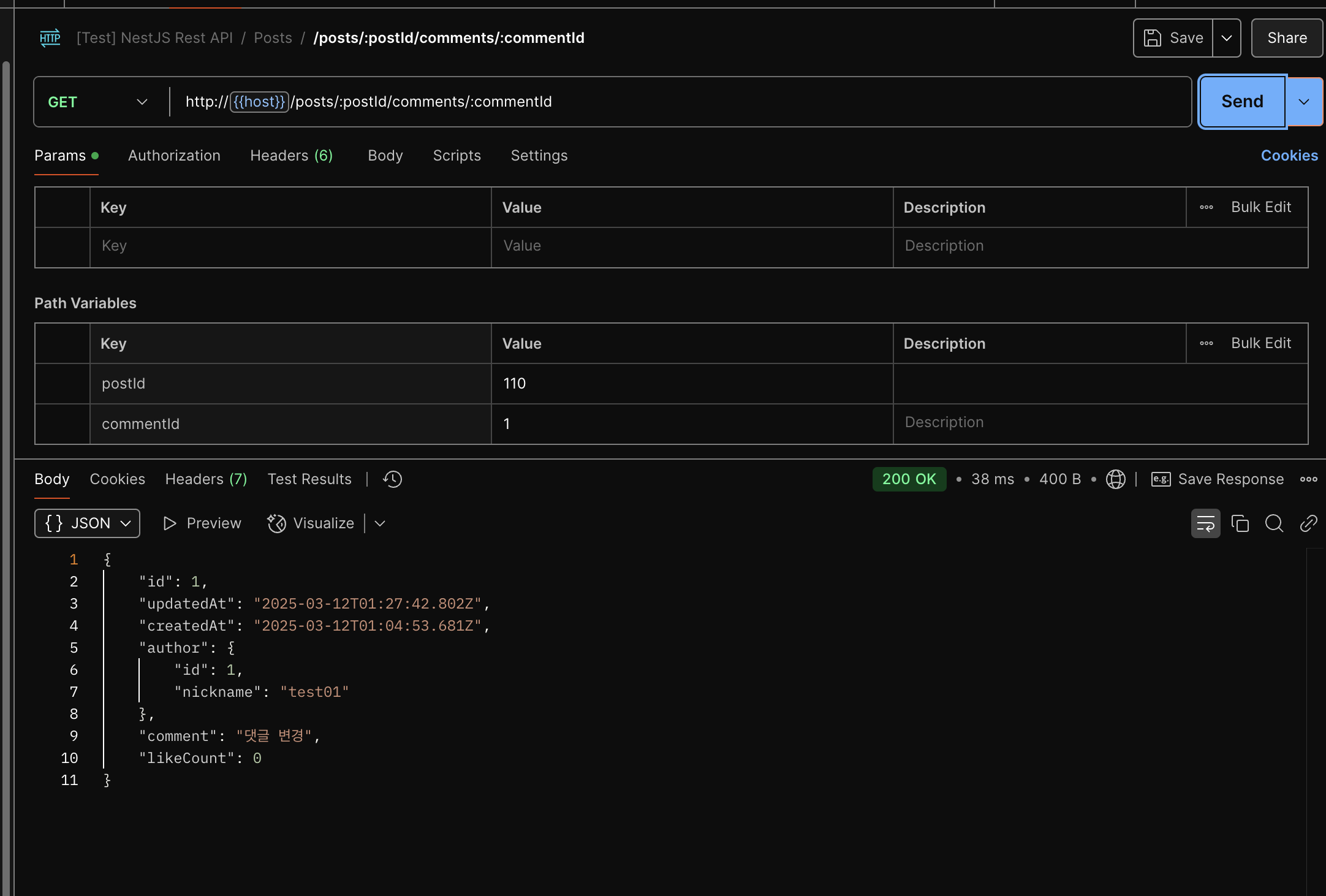Image resolution: width=1326 pixels, height=896 pixels.
Task: Search within the response body
Action: point(1275,523)
